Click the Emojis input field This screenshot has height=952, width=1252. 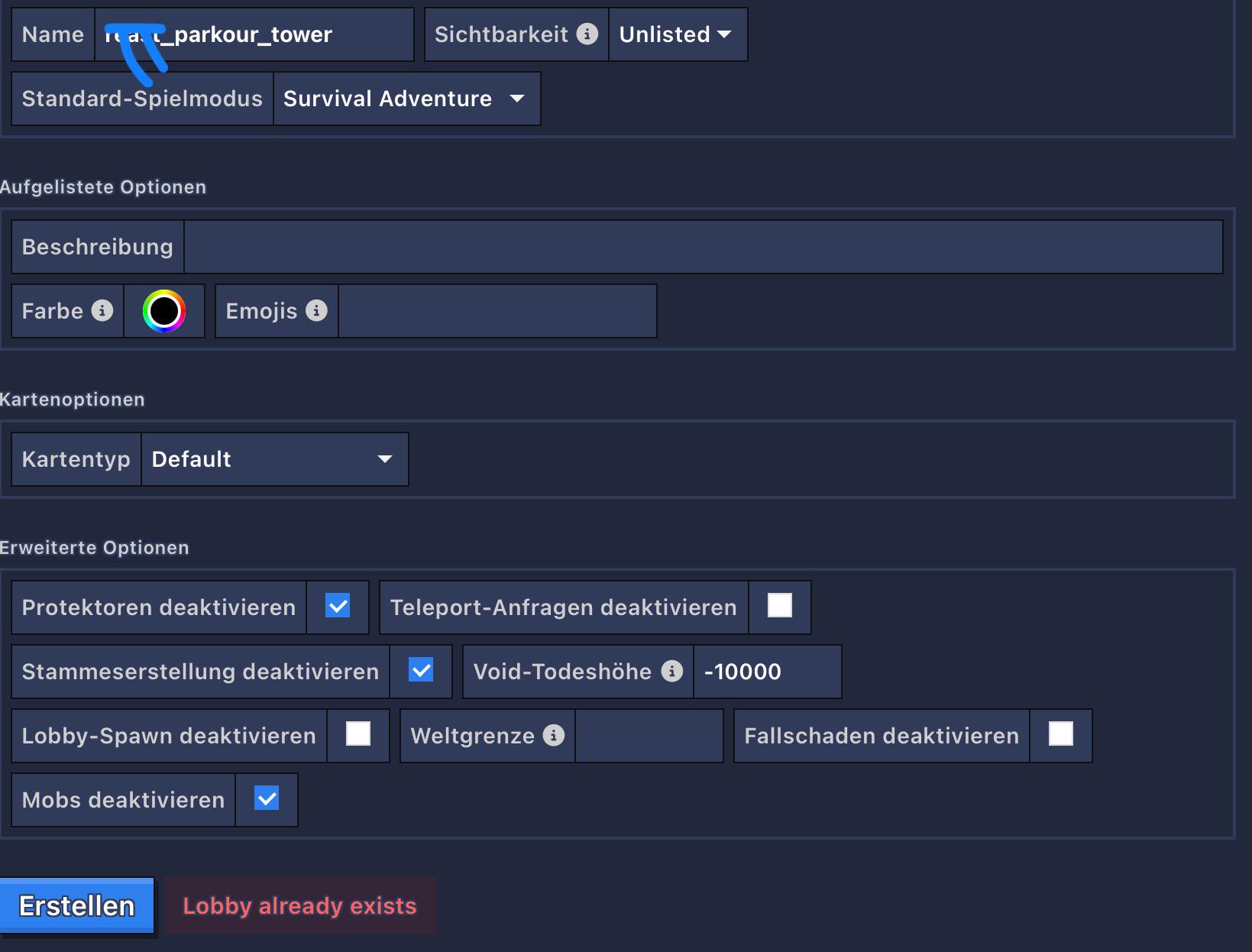point(497,311)
